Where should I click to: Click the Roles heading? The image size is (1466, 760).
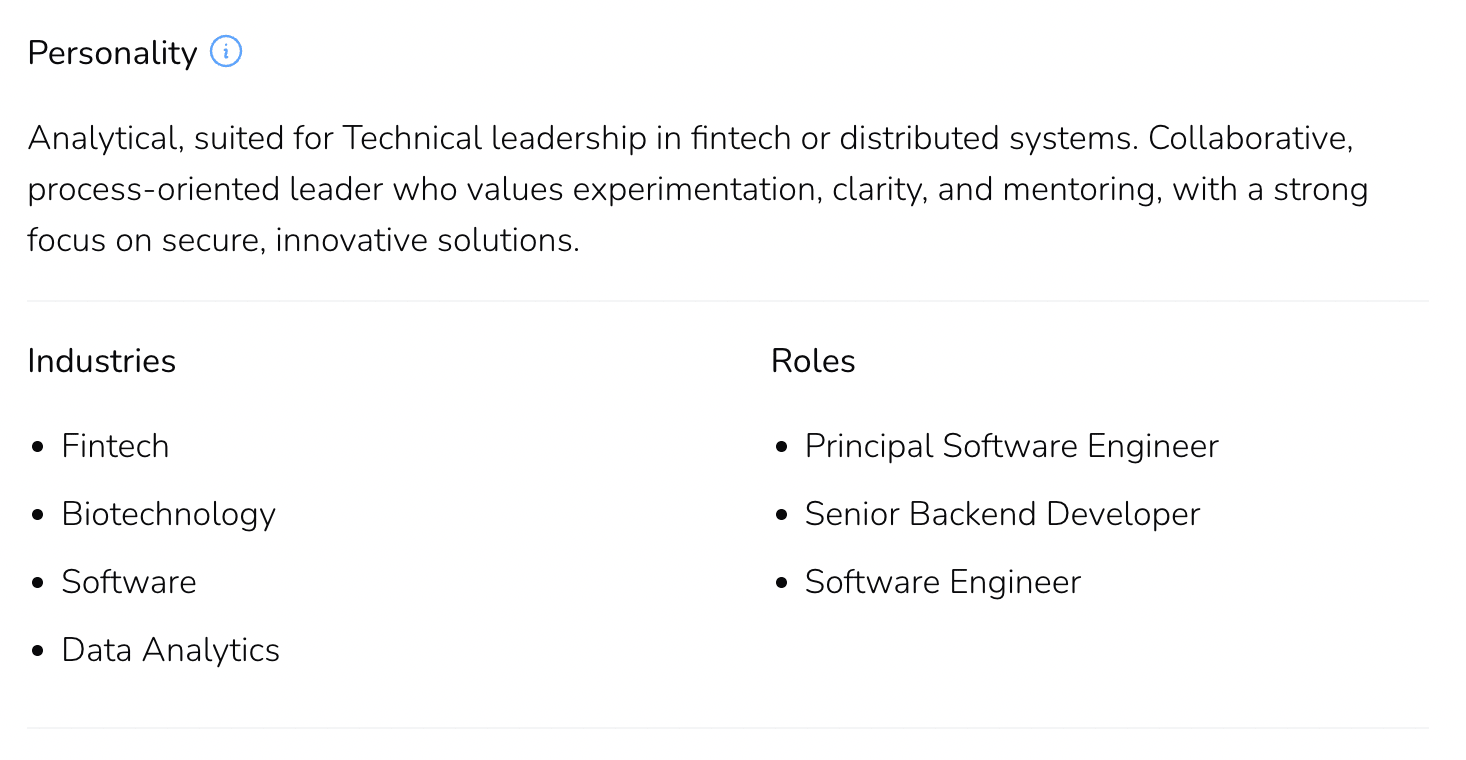tap(813, 361)
